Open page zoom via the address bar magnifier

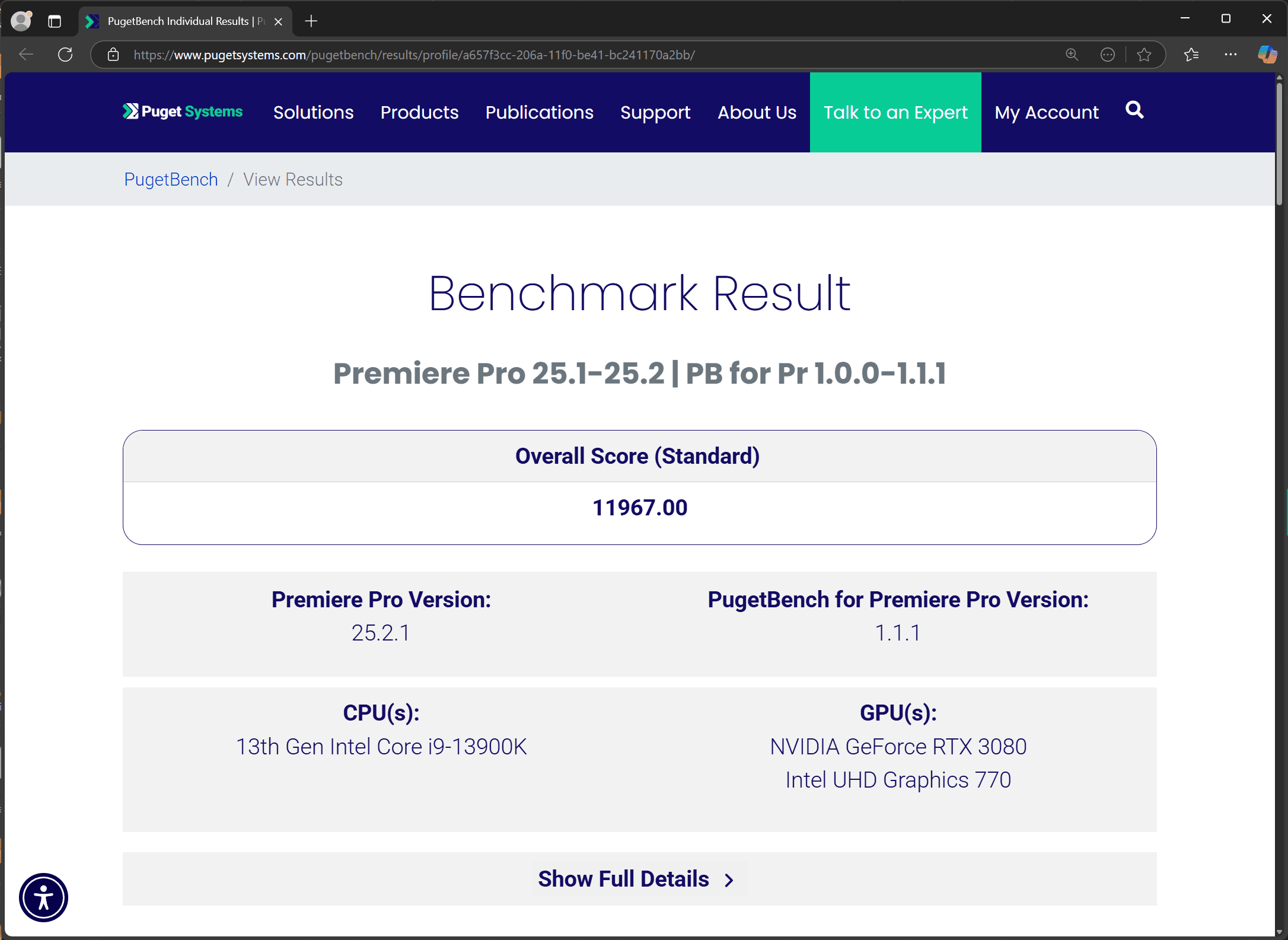point(1072,55)
